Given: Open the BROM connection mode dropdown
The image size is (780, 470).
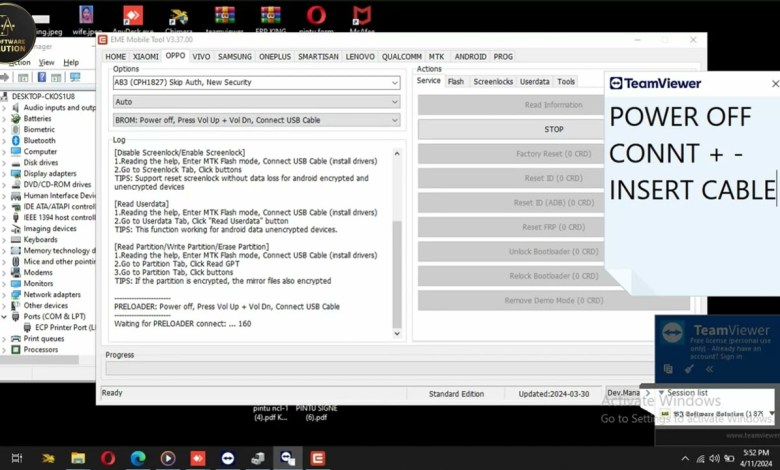Looking at the screenshot, I should coord(256,120).
